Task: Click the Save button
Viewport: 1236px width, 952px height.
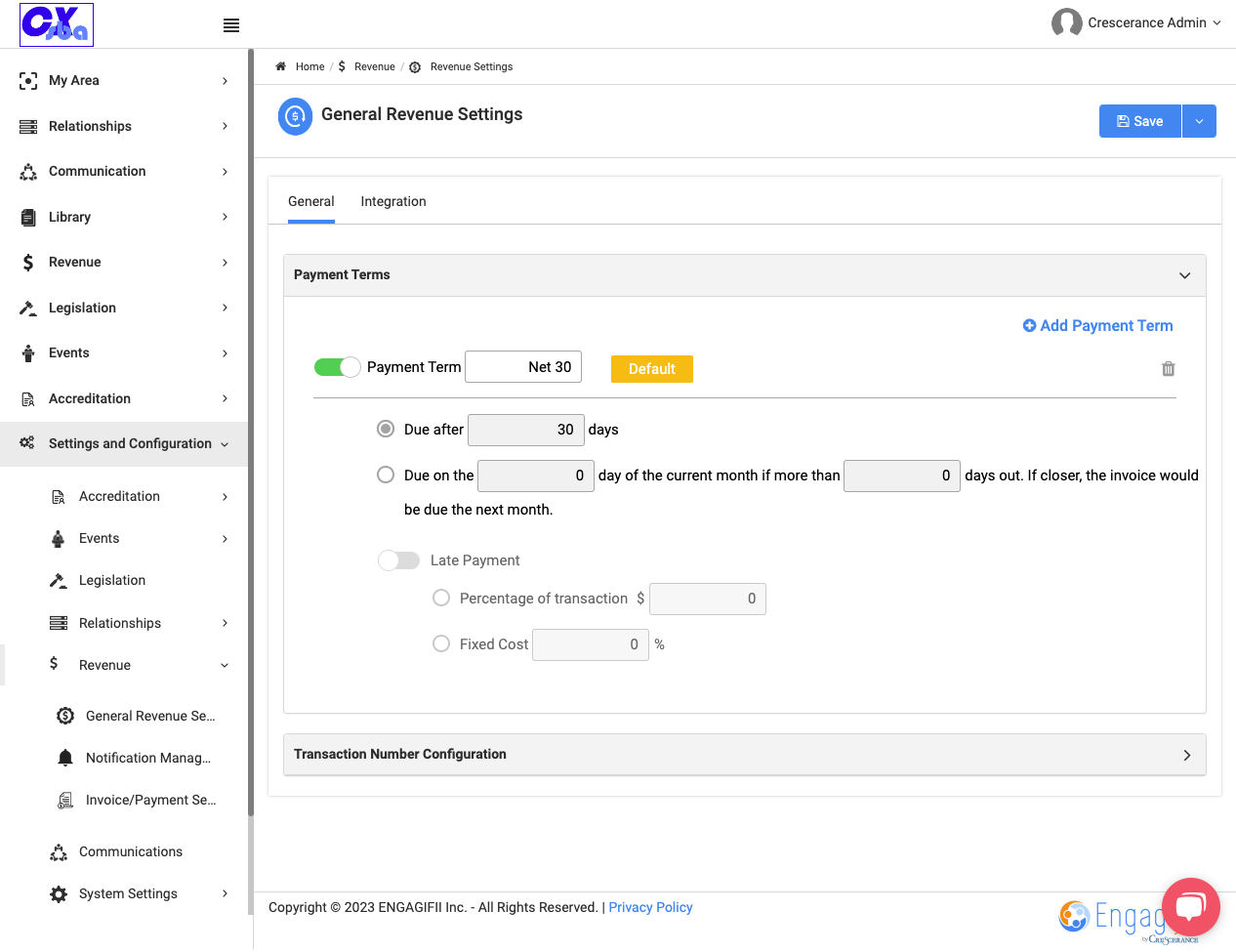Action: (1140, 121)
